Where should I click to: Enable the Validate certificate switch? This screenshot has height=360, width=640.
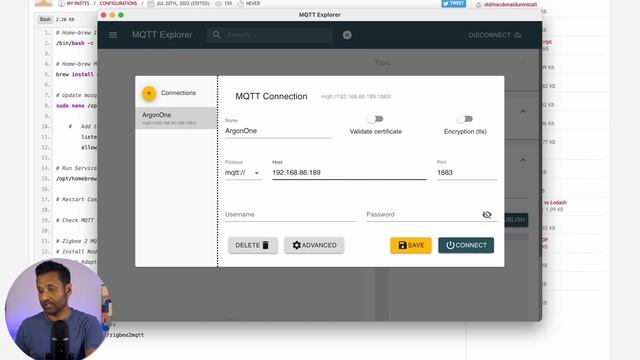pos(375,119)
